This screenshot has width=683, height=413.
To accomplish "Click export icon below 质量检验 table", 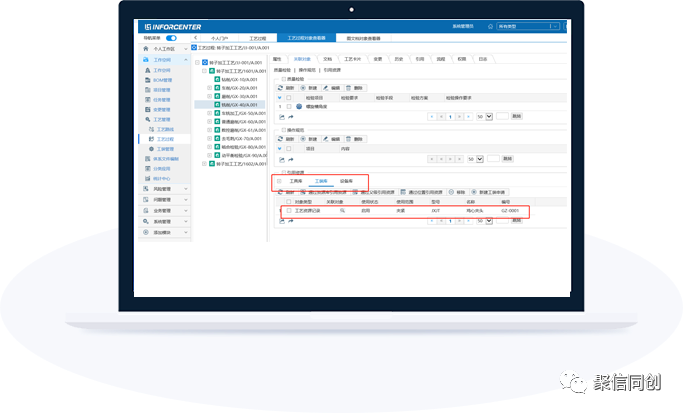I will [282, 117].
